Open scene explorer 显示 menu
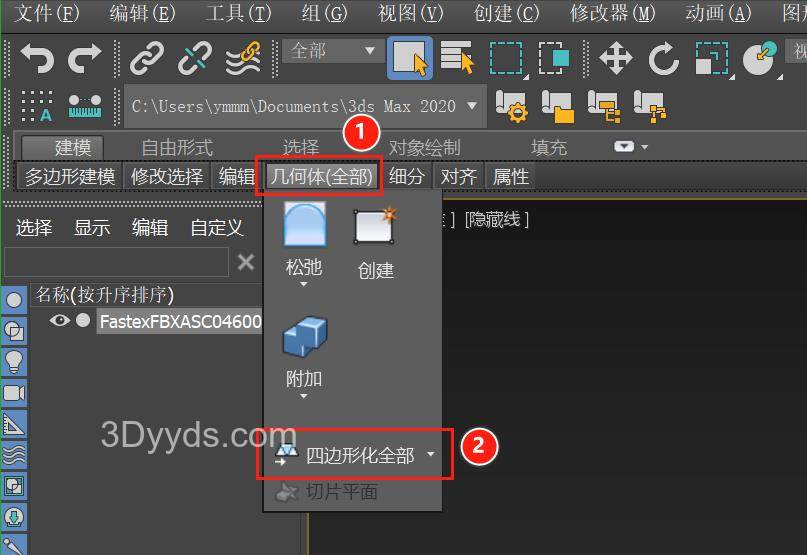 [x=92, y=227]
